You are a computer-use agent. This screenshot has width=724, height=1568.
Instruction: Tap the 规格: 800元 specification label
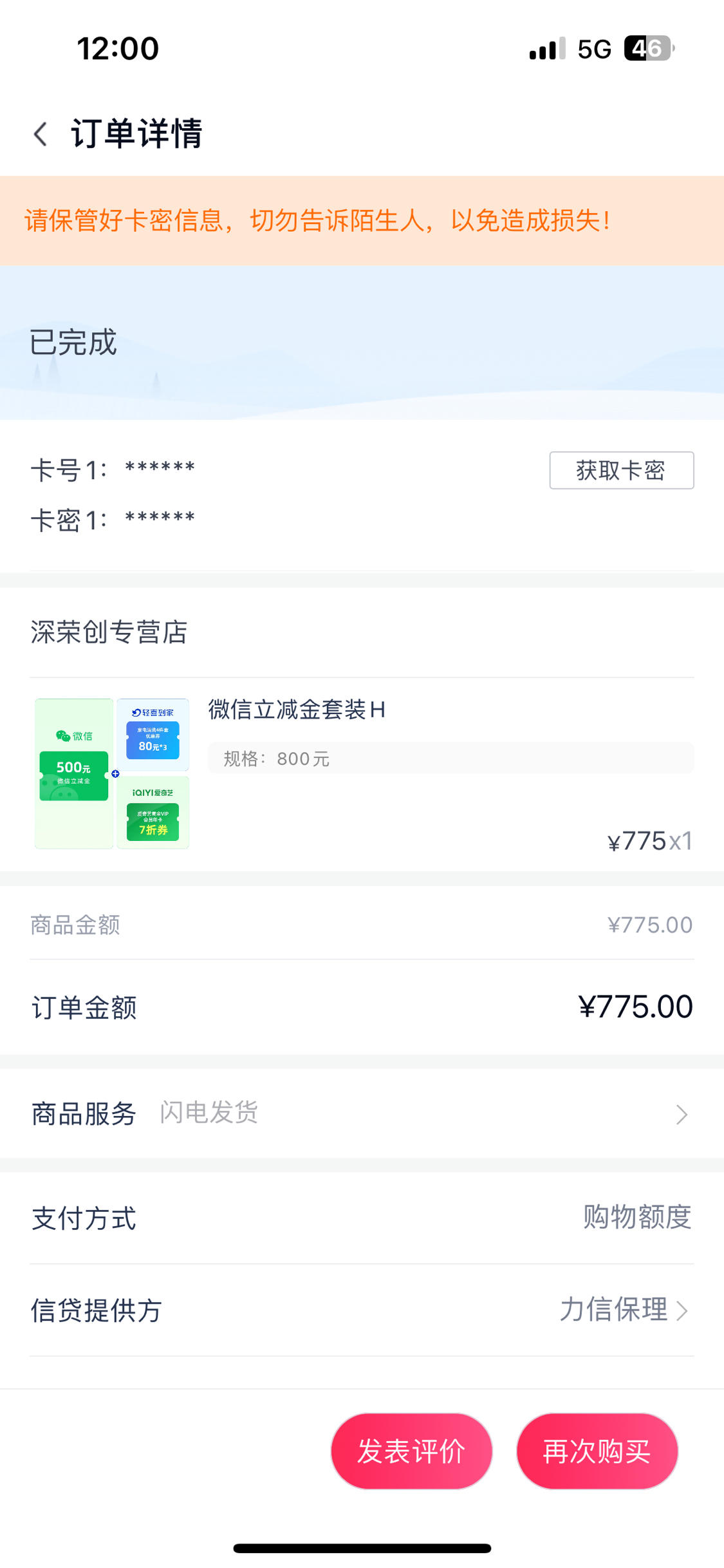click(x=276, y=759)
